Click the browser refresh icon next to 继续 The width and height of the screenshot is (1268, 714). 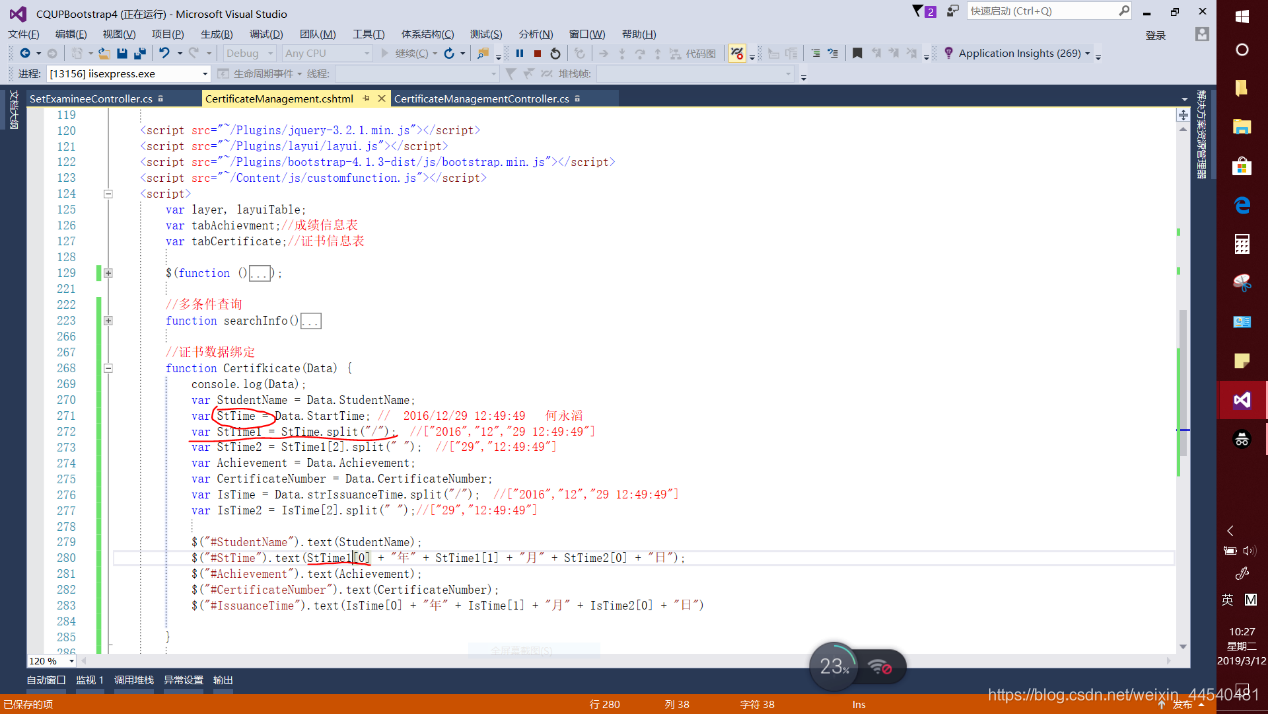pyautogui.click(x=449, y=53)
